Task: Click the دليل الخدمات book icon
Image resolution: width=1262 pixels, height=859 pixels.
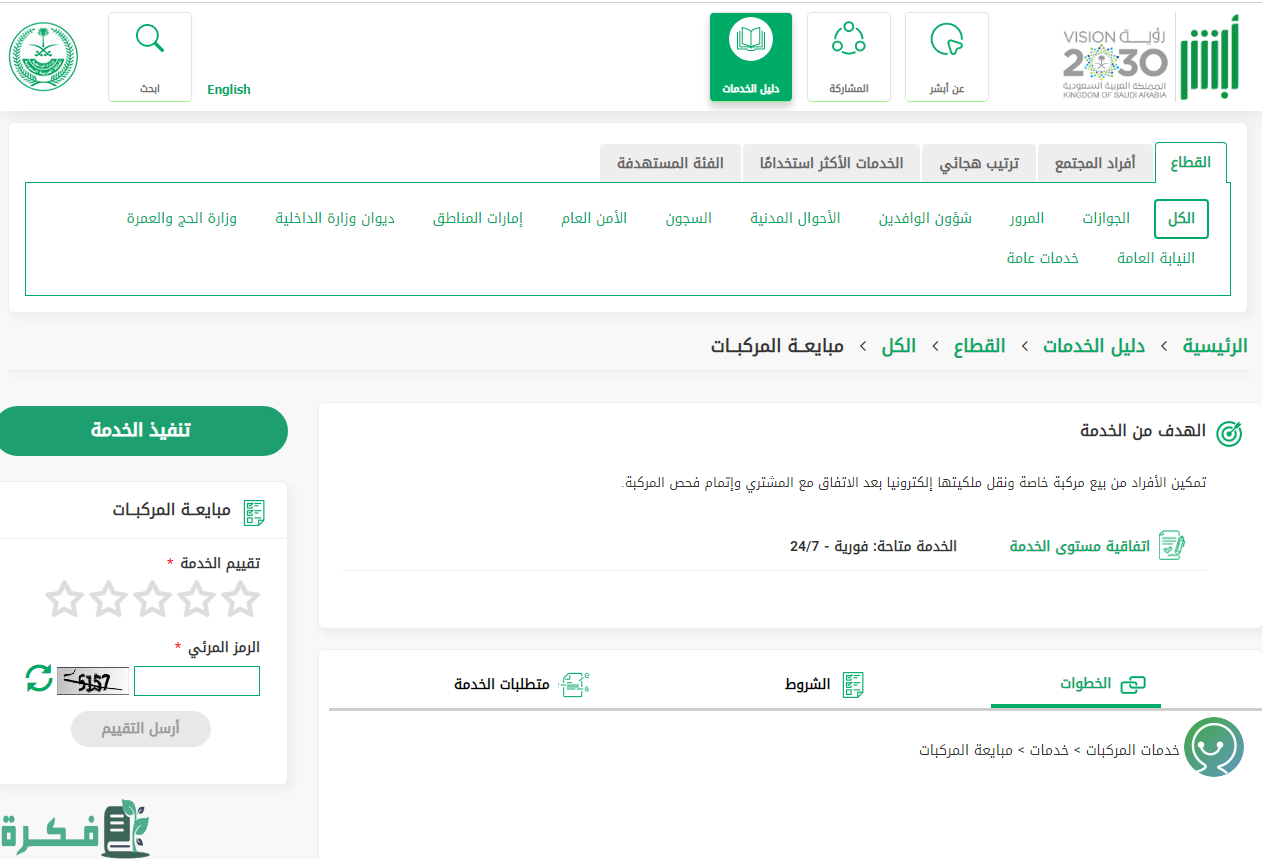Action: click(750, 40)
